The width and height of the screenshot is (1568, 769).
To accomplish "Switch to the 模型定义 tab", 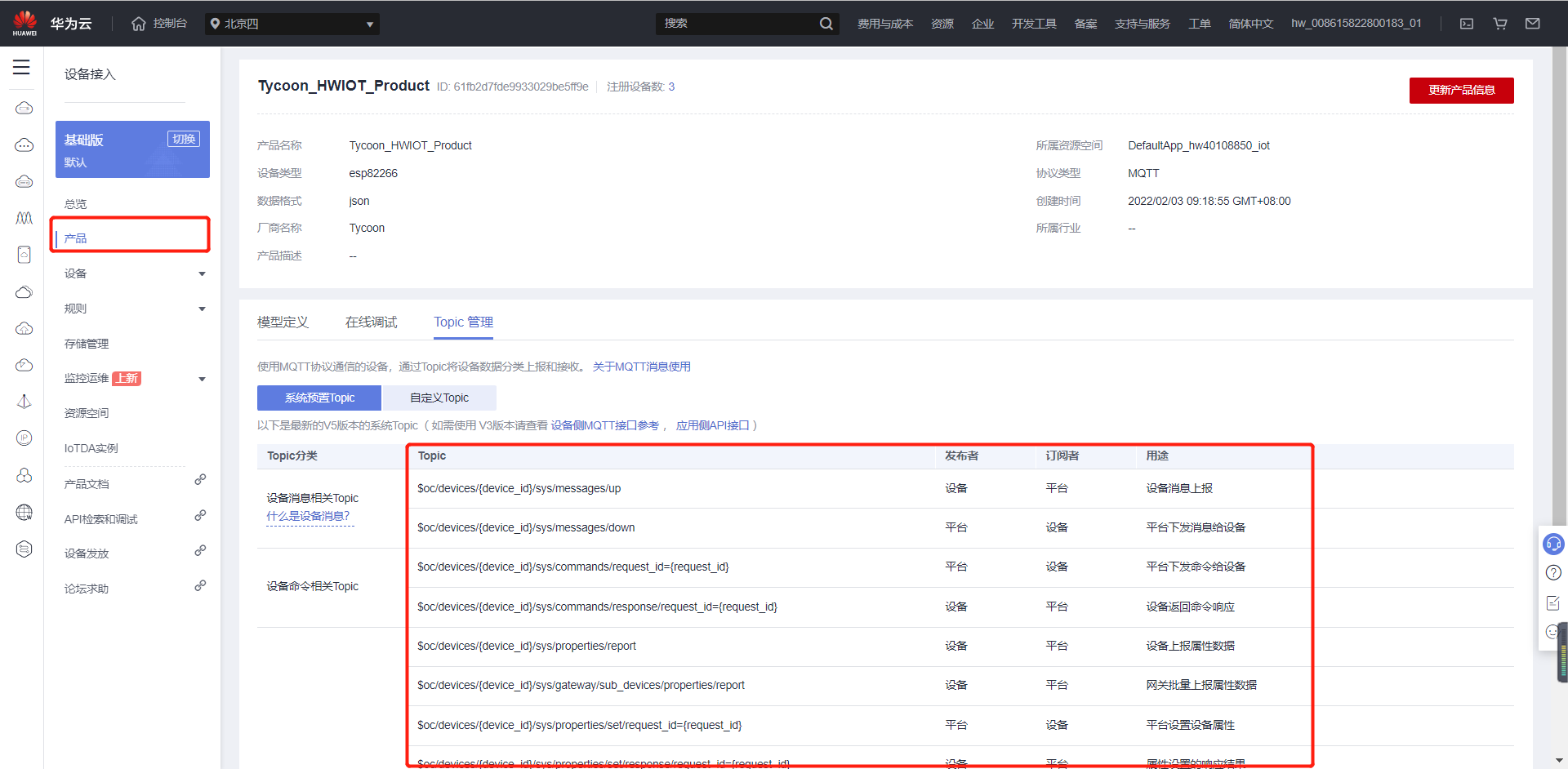I will click(x=283, y=322).
